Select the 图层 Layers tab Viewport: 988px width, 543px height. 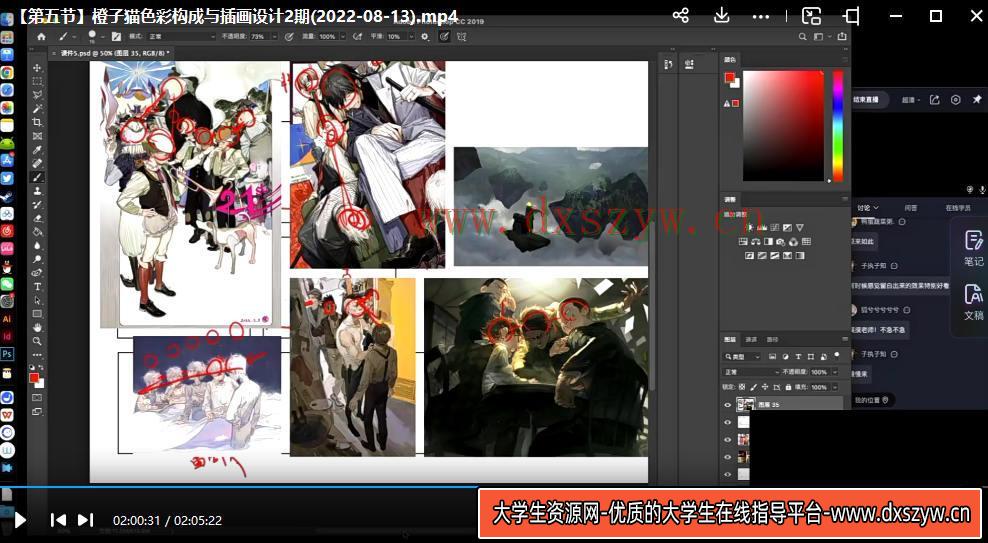730,340
